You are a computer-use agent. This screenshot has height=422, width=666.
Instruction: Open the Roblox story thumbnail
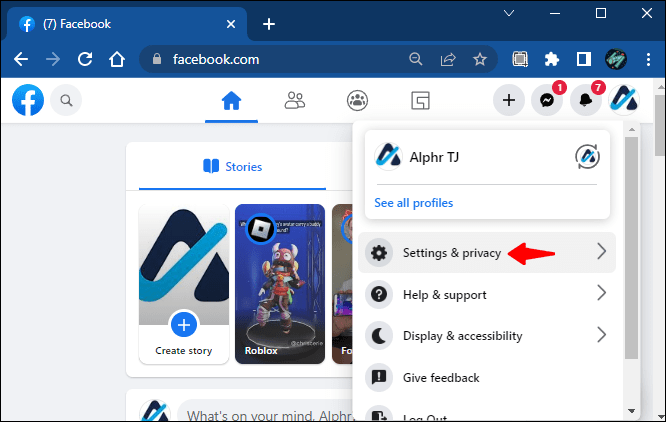(280, 284)
